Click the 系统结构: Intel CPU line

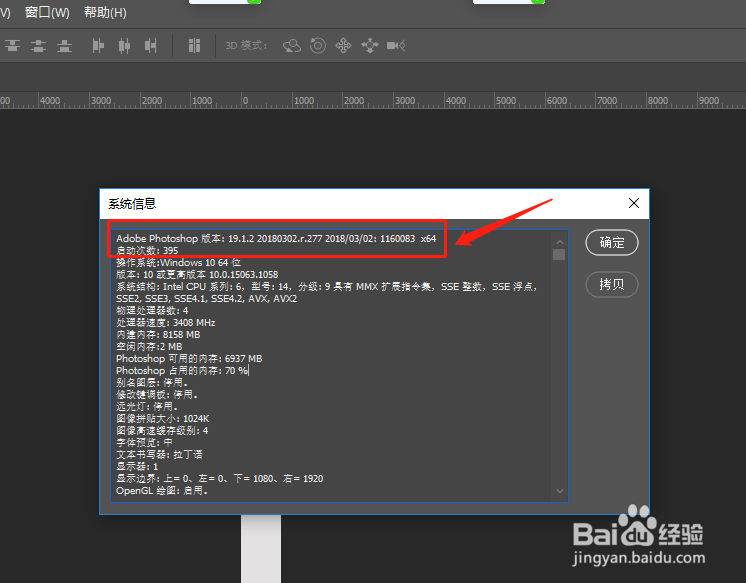click(x=327, y=287)
